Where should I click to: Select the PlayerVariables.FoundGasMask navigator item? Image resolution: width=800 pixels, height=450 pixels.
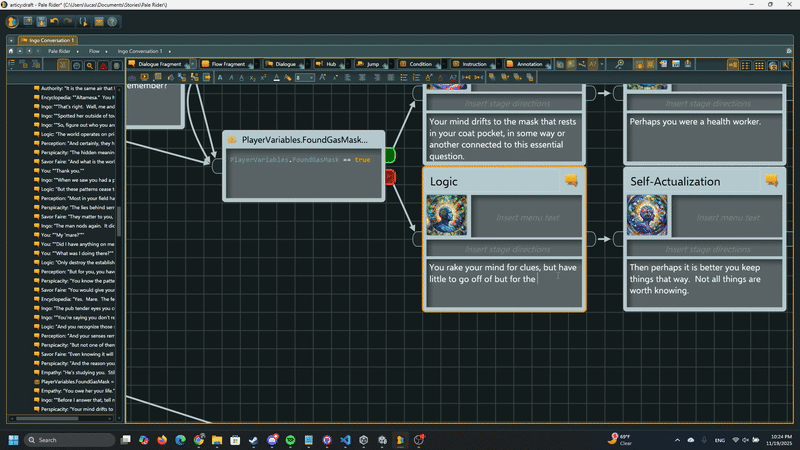[76, 382]
